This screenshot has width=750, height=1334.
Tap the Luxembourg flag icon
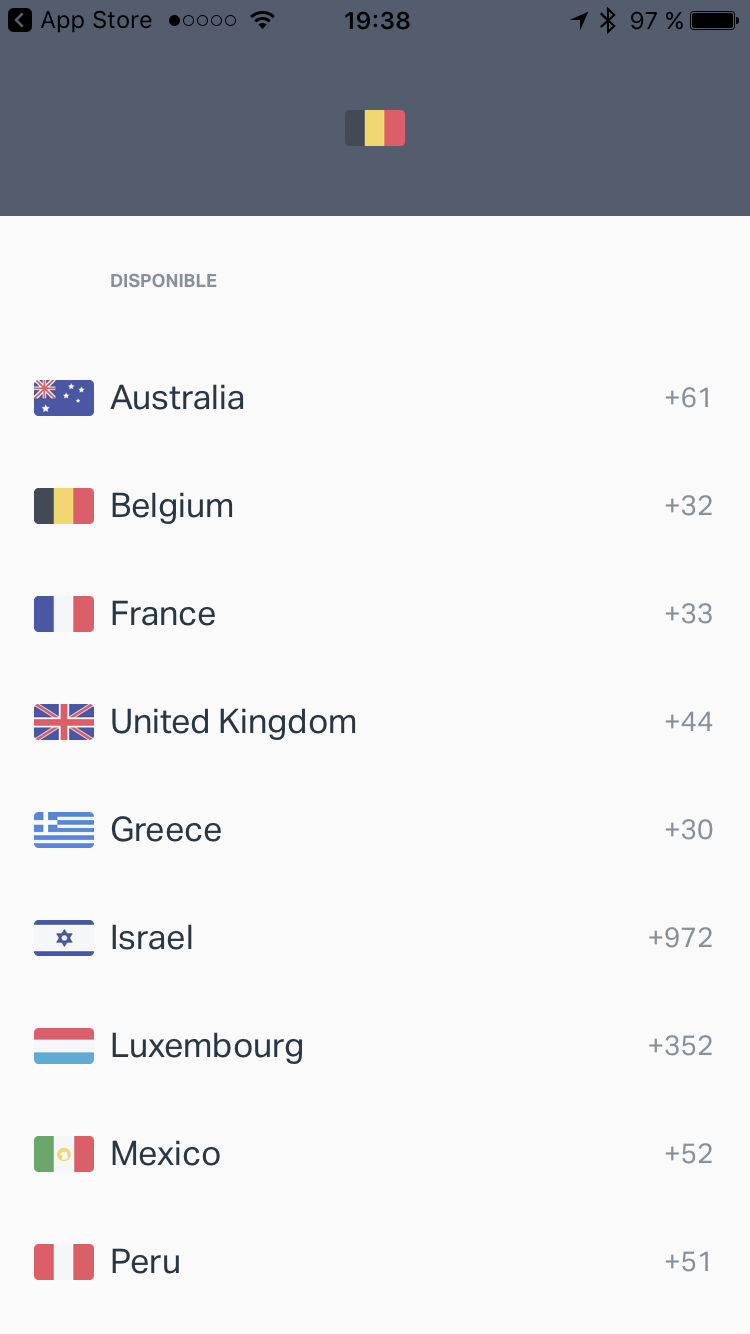coord(64,1046)
